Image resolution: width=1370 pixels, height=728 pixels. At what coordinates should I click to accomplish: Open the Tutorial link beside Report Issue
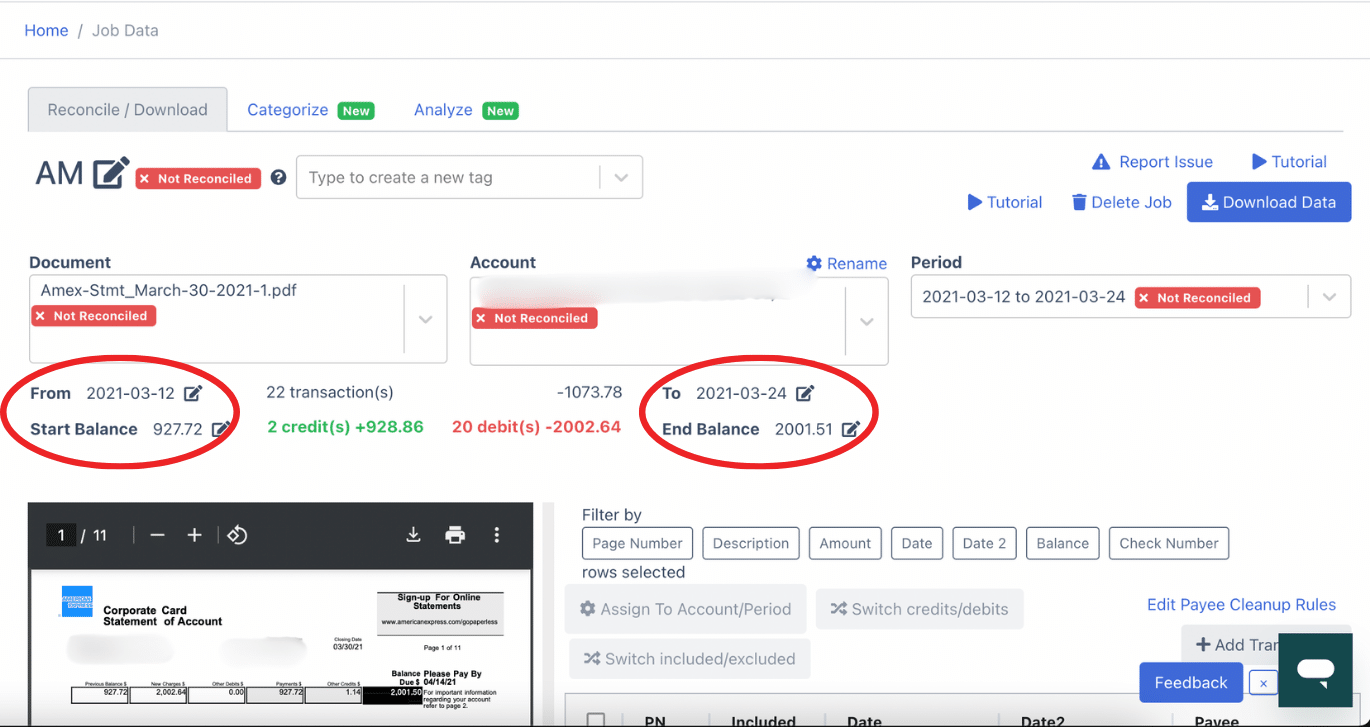coord(1289,162)
